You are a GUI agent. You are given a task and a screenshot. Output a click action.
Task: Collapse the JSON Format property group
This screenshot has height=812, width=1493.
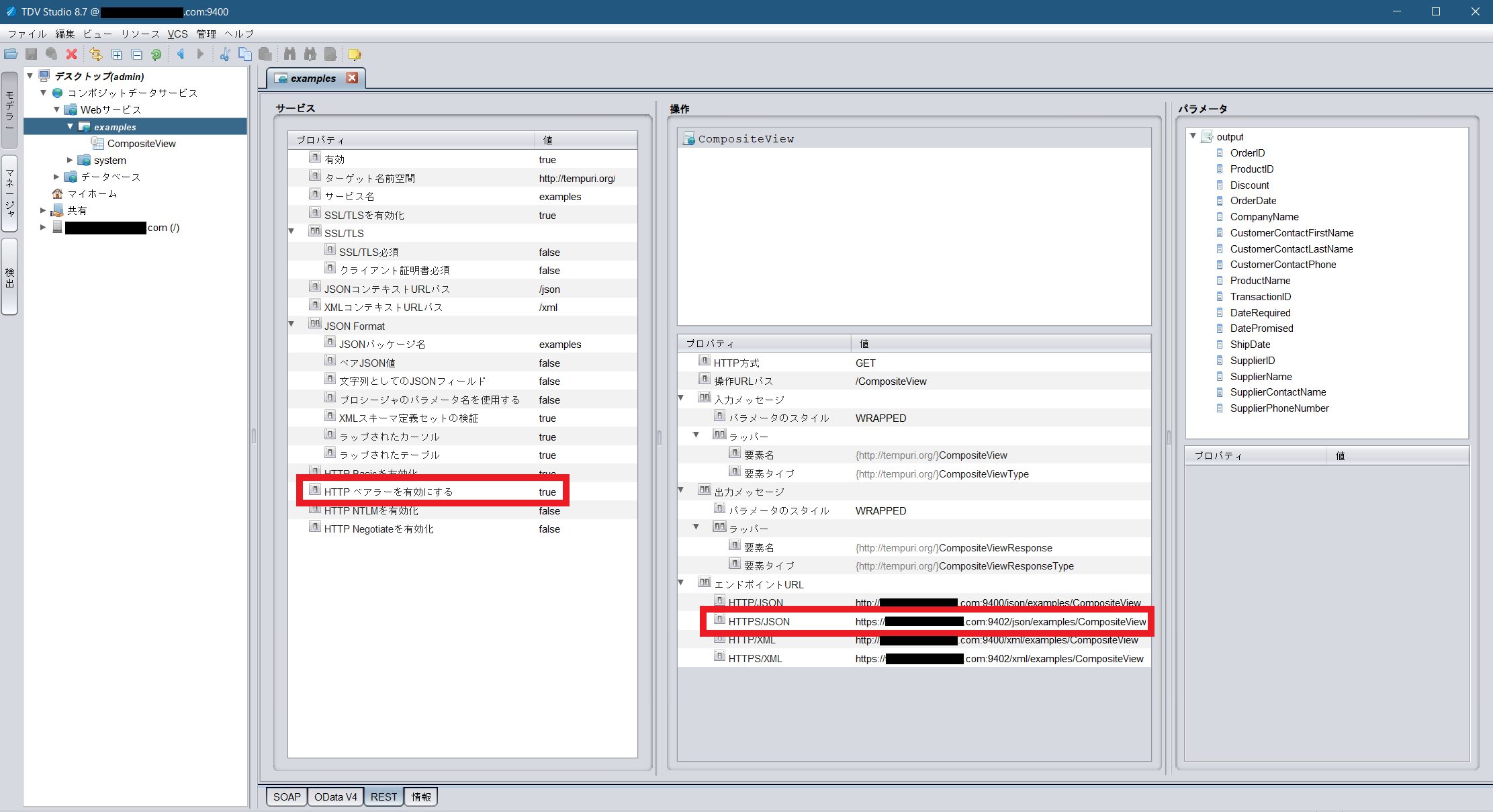[x=291, y=324]
